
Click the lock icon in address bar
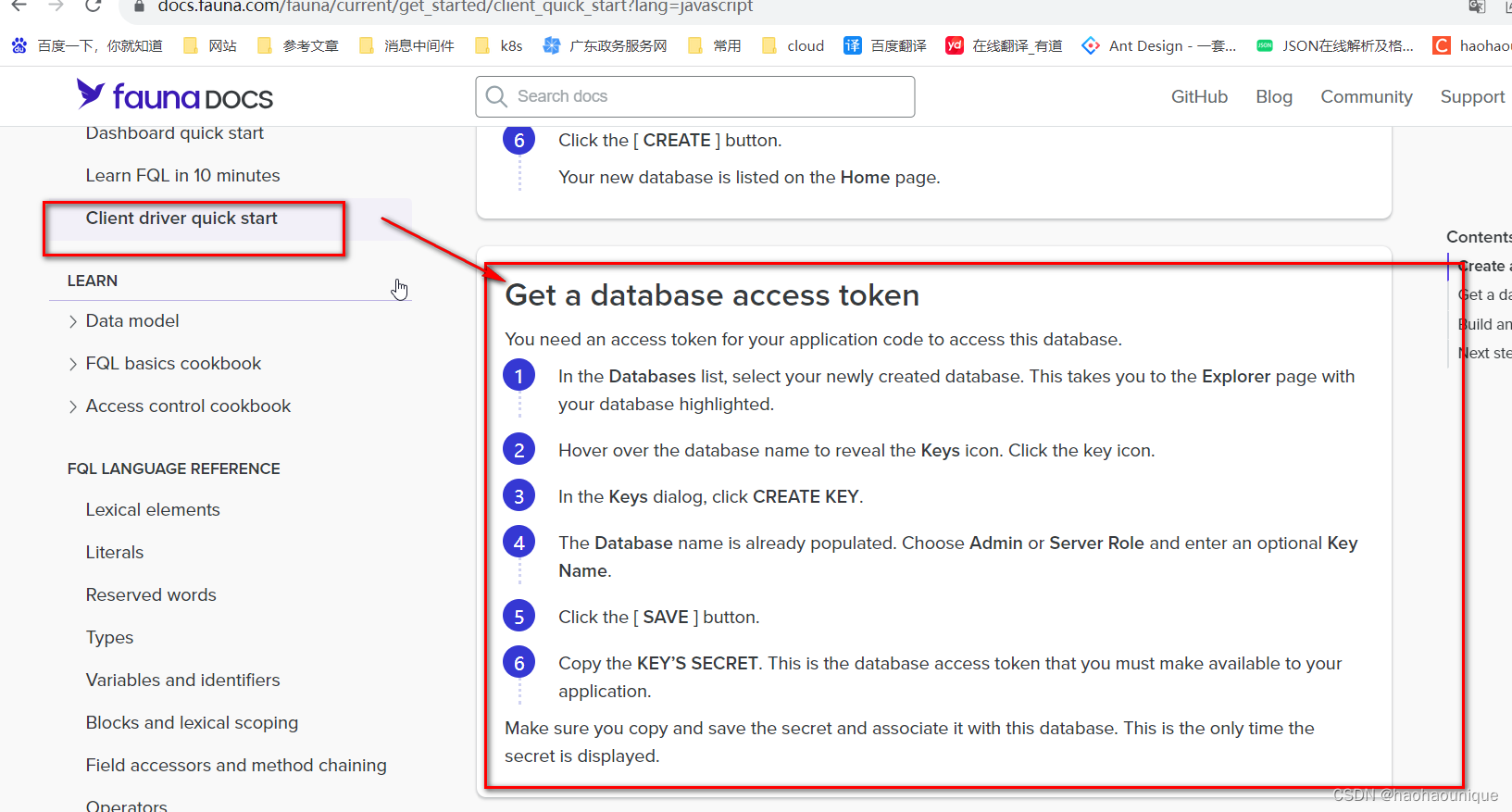click(139, 6)
